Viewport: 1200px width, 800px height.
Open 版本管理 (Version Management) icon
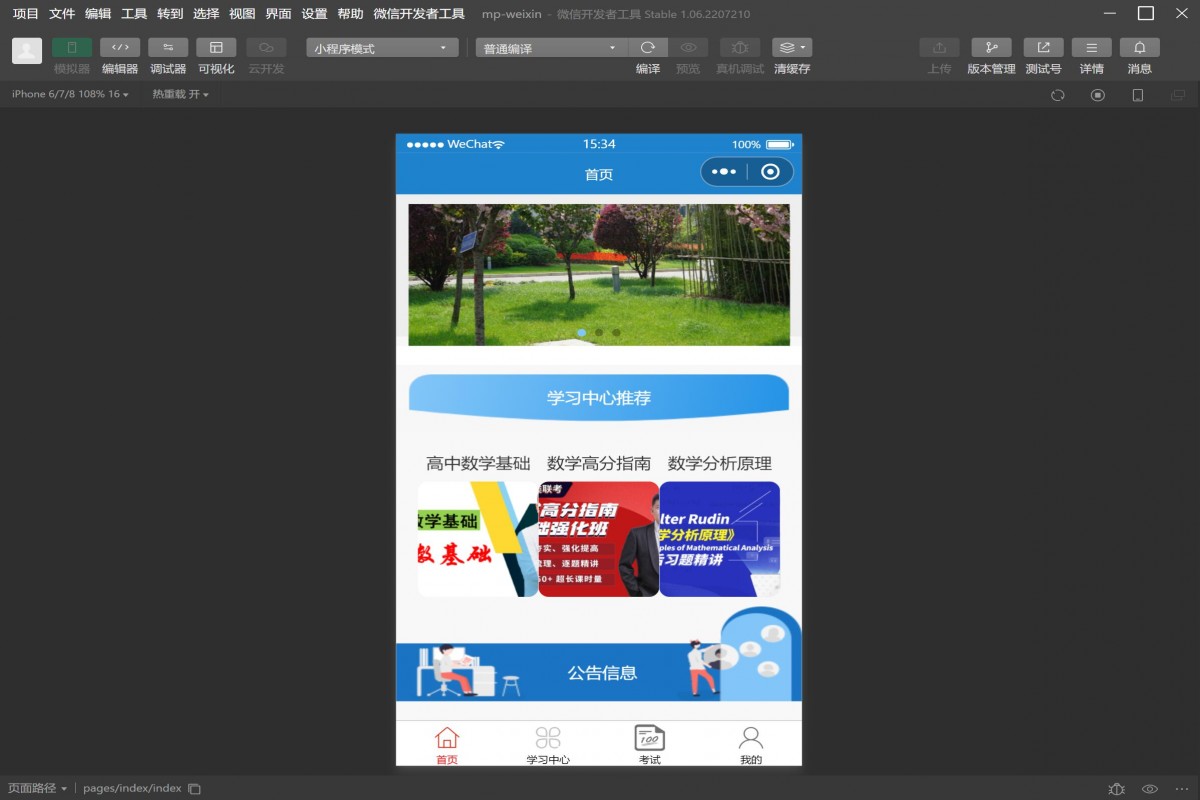click(x=990, y=47)
